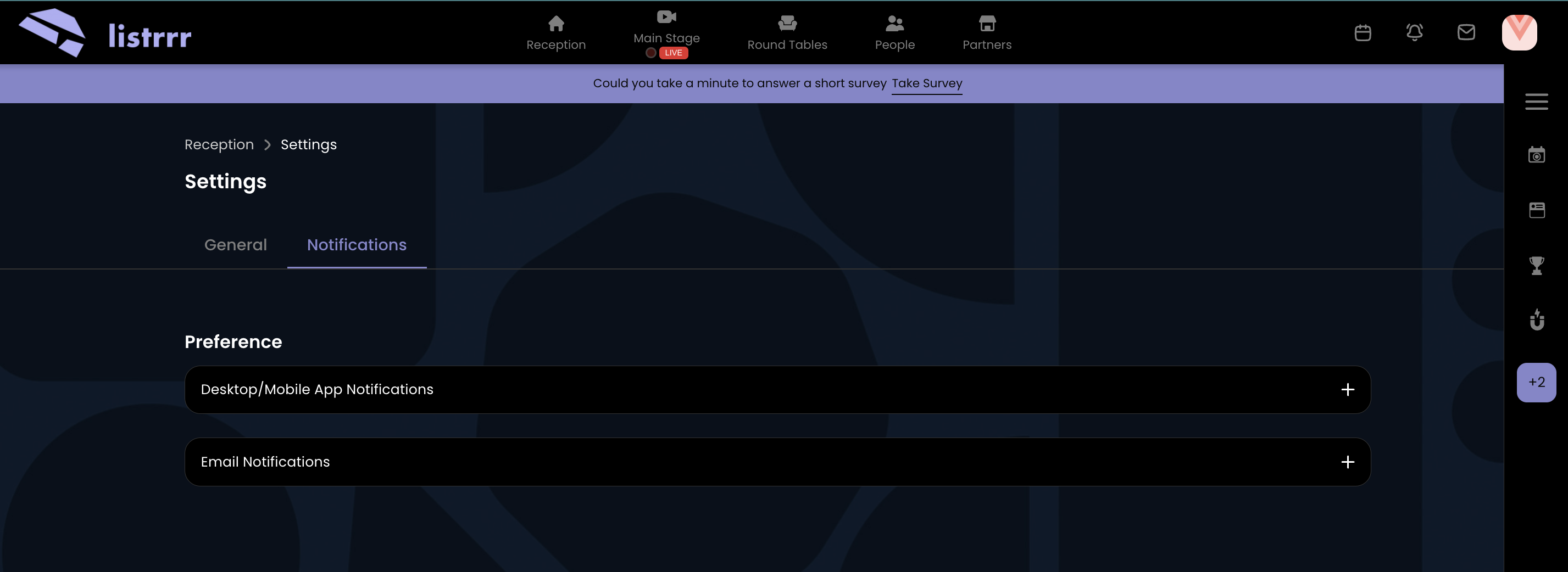Open the calendar icon in header
1568x572 pixels.
(1363, 32)
